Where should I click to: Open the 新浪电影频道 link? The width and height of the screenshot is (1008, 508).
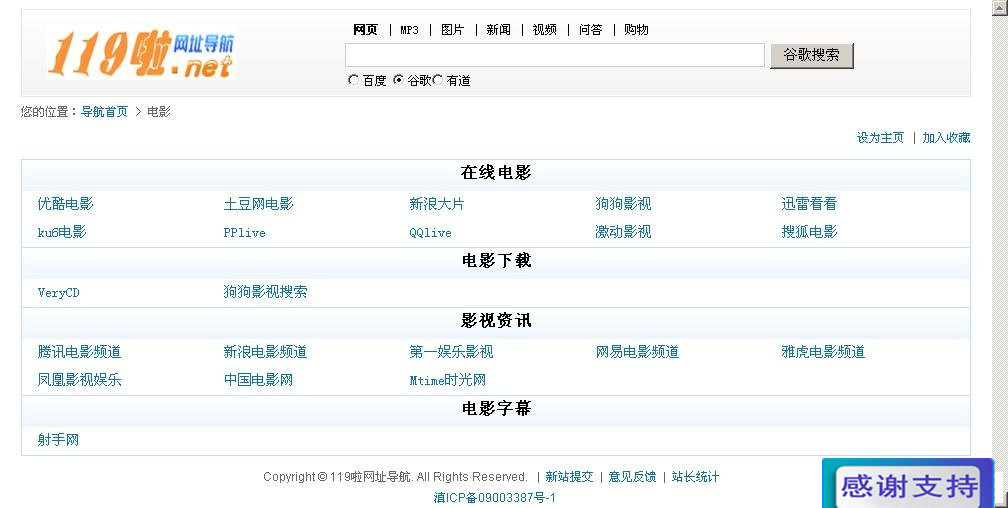pyautogui.click(x=265, y=352)
